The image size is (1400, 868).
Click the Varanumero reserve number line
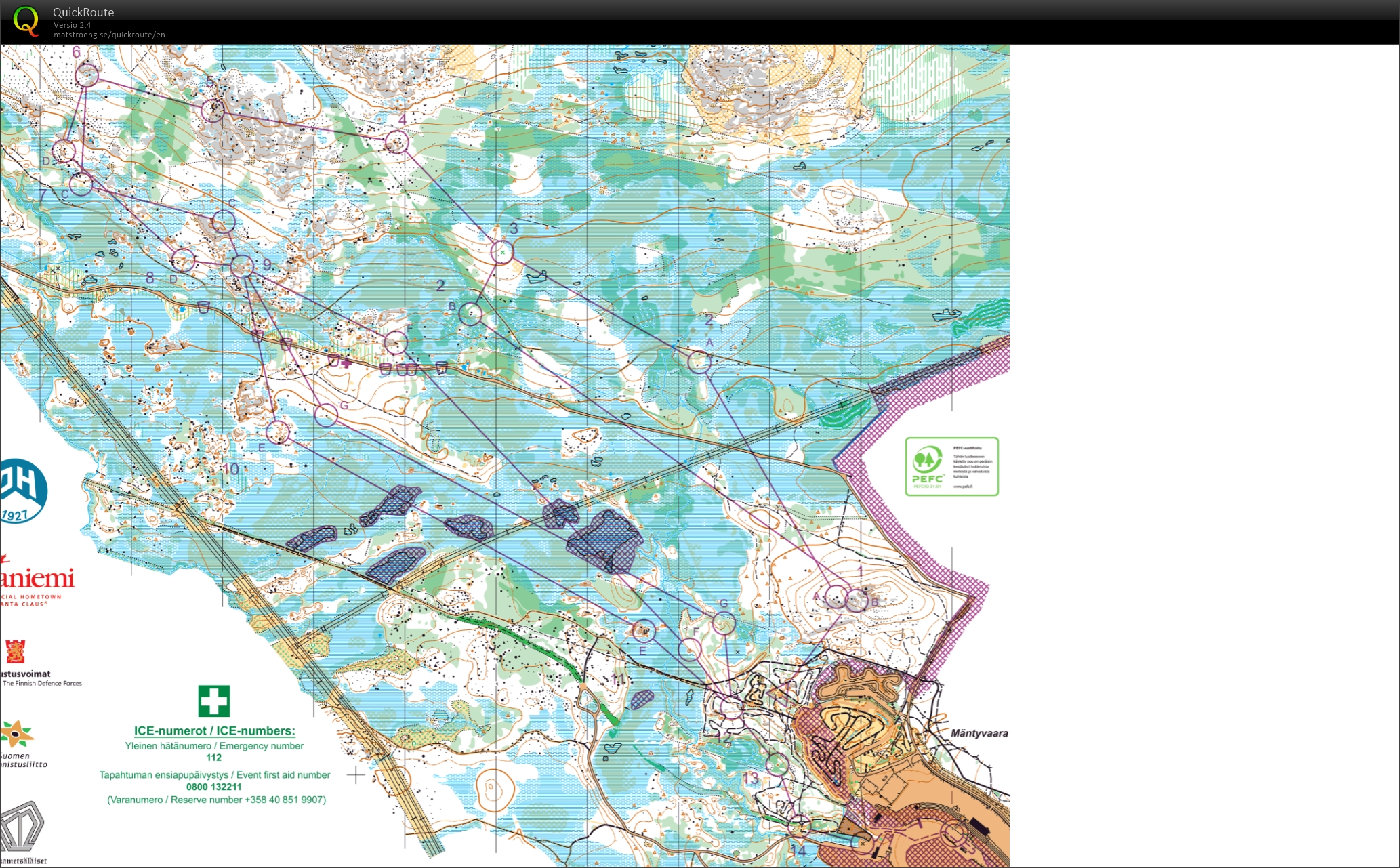(216, 800)
